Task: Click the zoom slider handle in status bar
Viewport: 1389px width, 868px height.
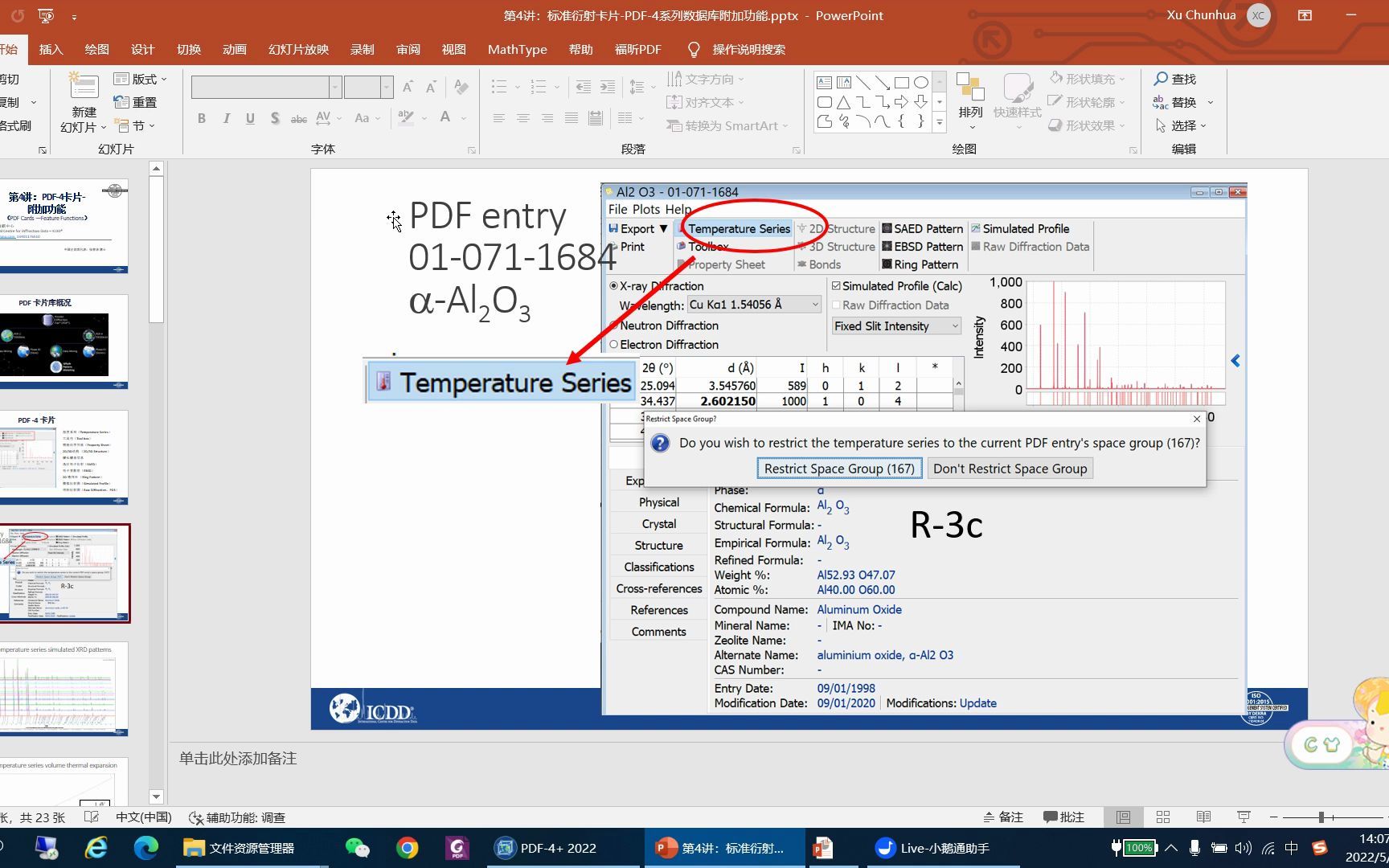Action: point(1321,817)
